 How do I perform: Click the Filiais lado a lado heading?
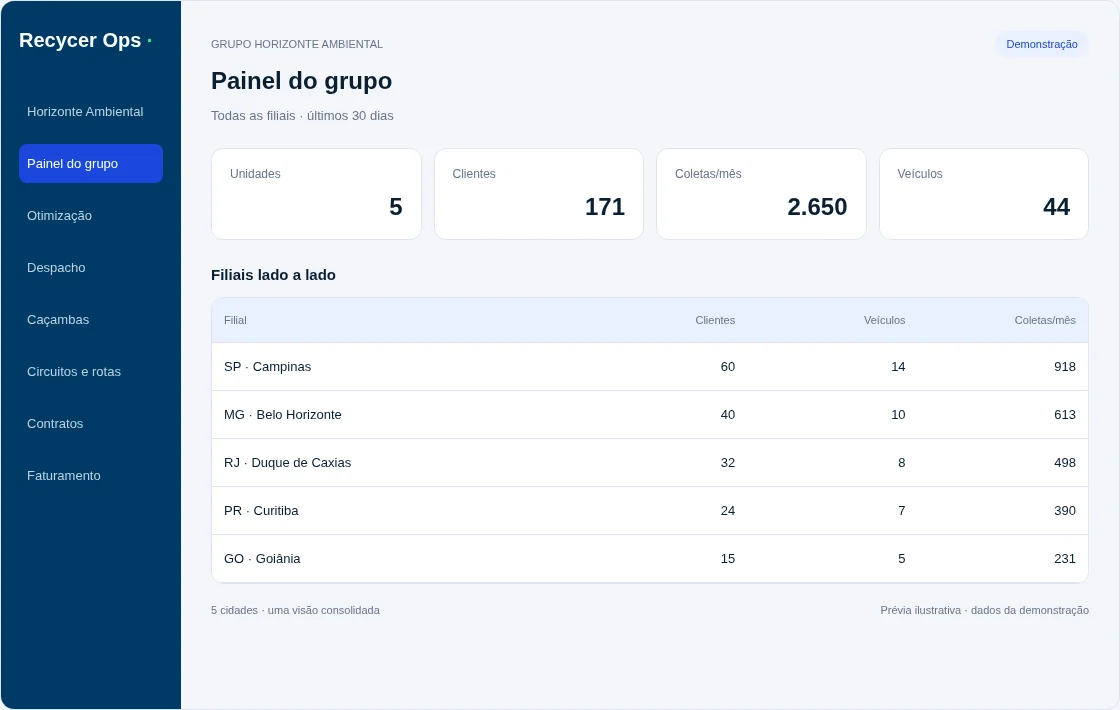(274, 275)
